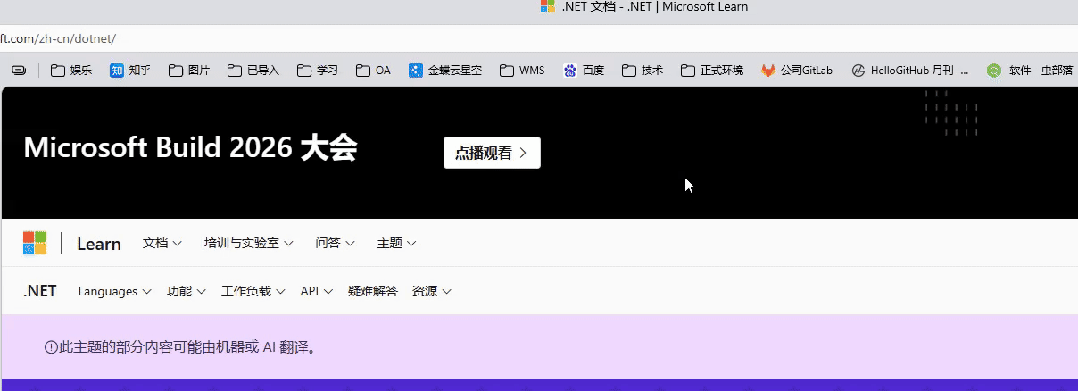Viewport: 1078px width, 391px height.
Task: Expand the Languages dropdown
Action: point(114,291)
